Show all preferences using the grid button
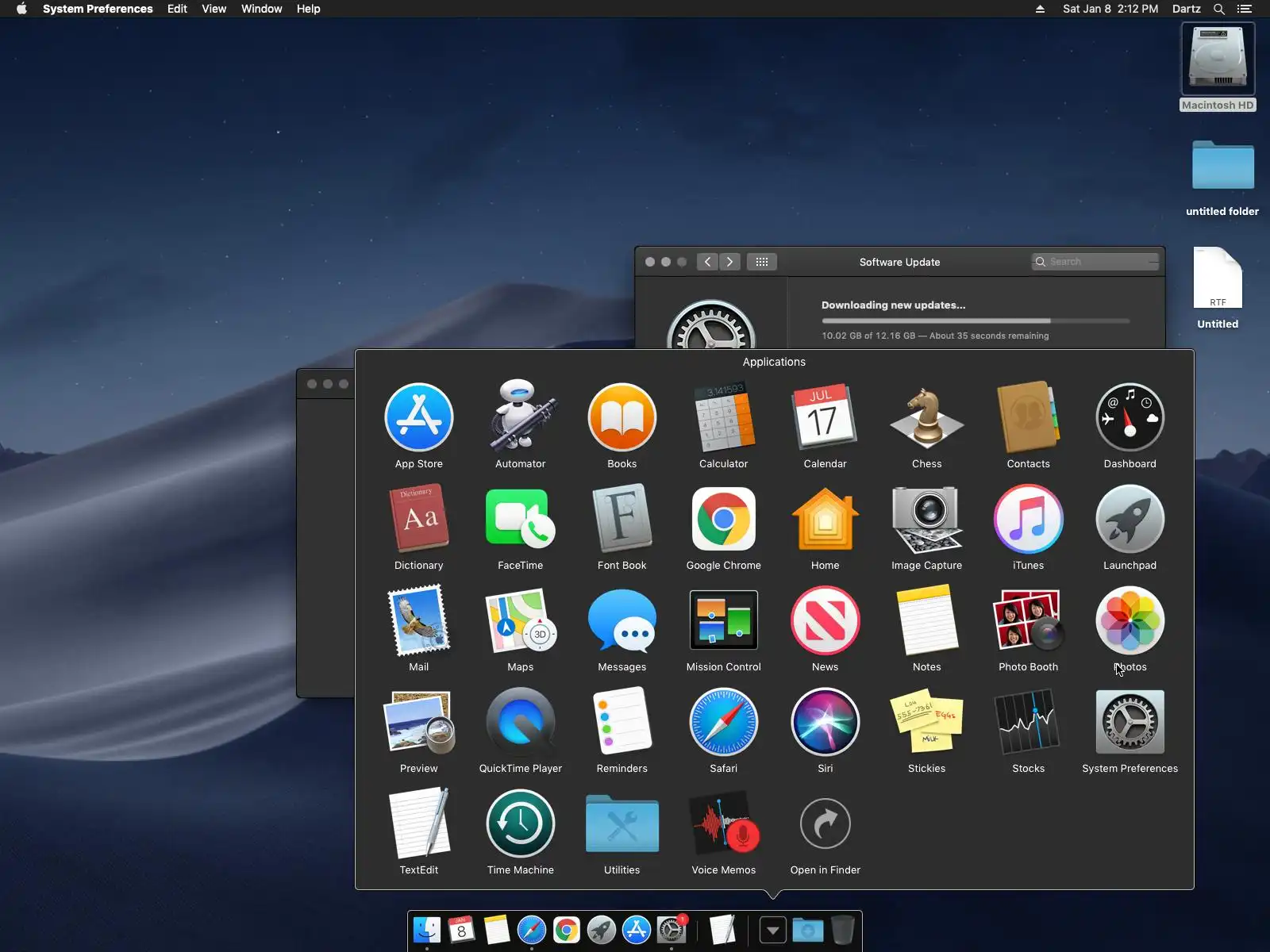Image resolution: width=1270 pixels, height=952 pixels. tap(762, 262)
